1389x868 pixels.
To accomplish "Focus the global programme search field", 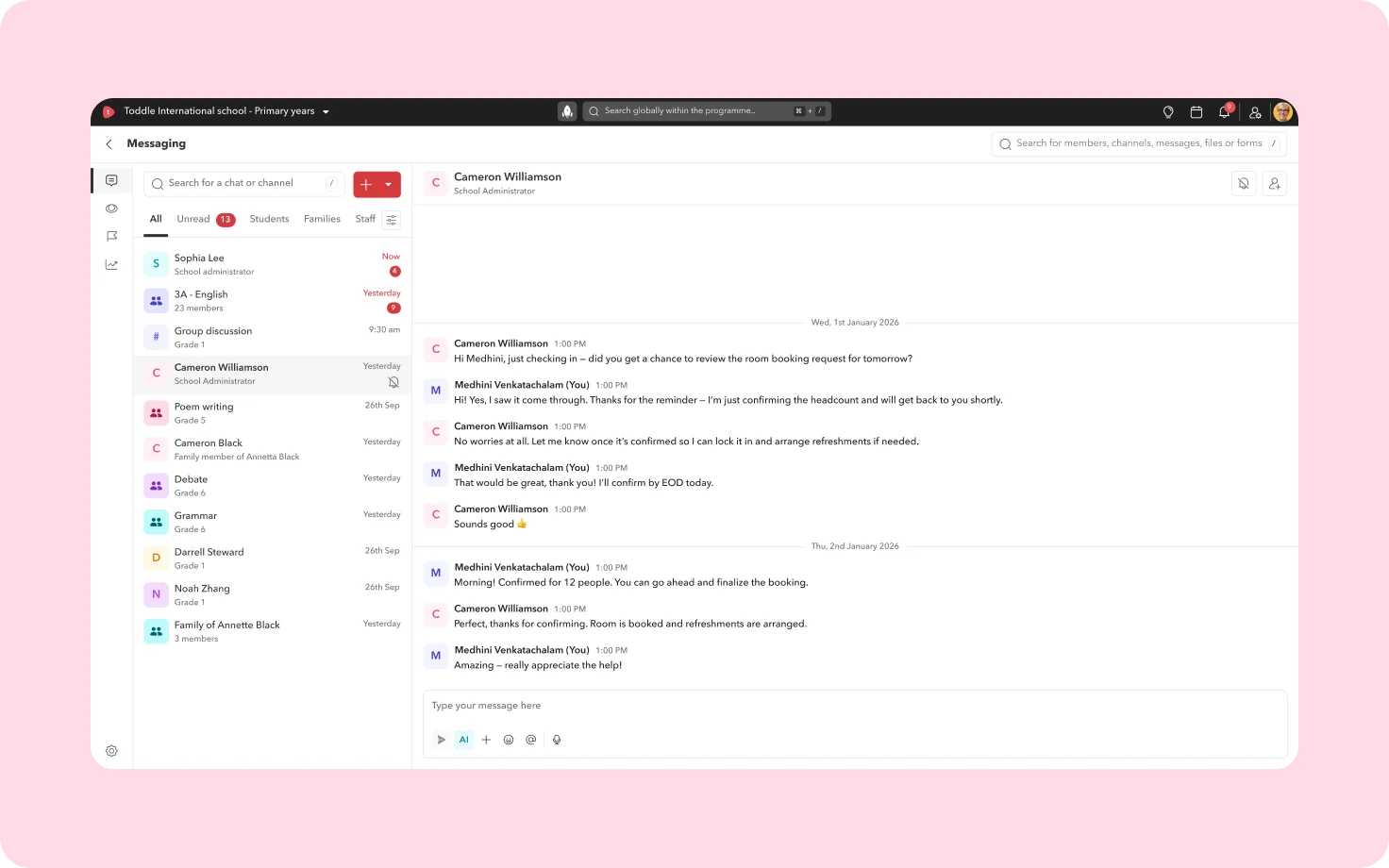I will [706, 111].
